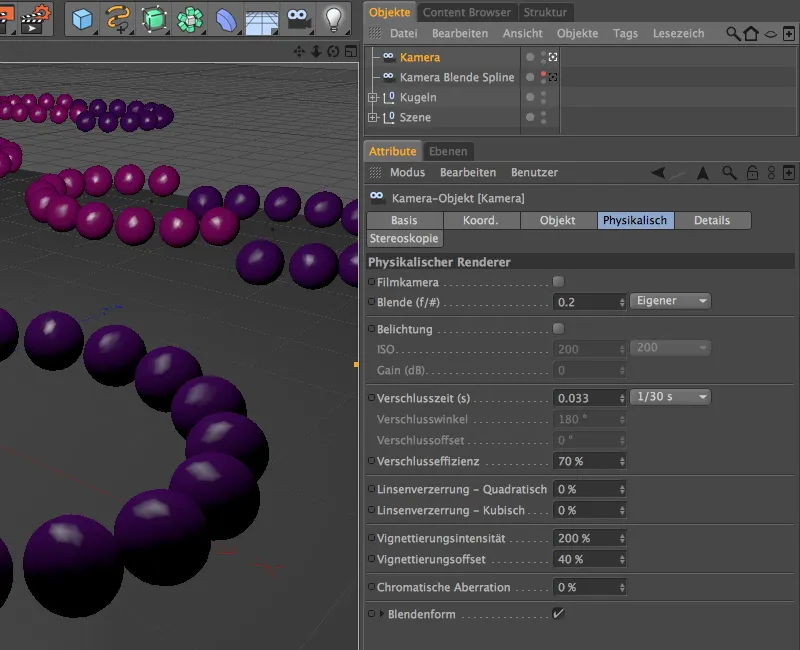Uncheck the Blendenform checkbox
800x650 pixels.
(559, 614)
